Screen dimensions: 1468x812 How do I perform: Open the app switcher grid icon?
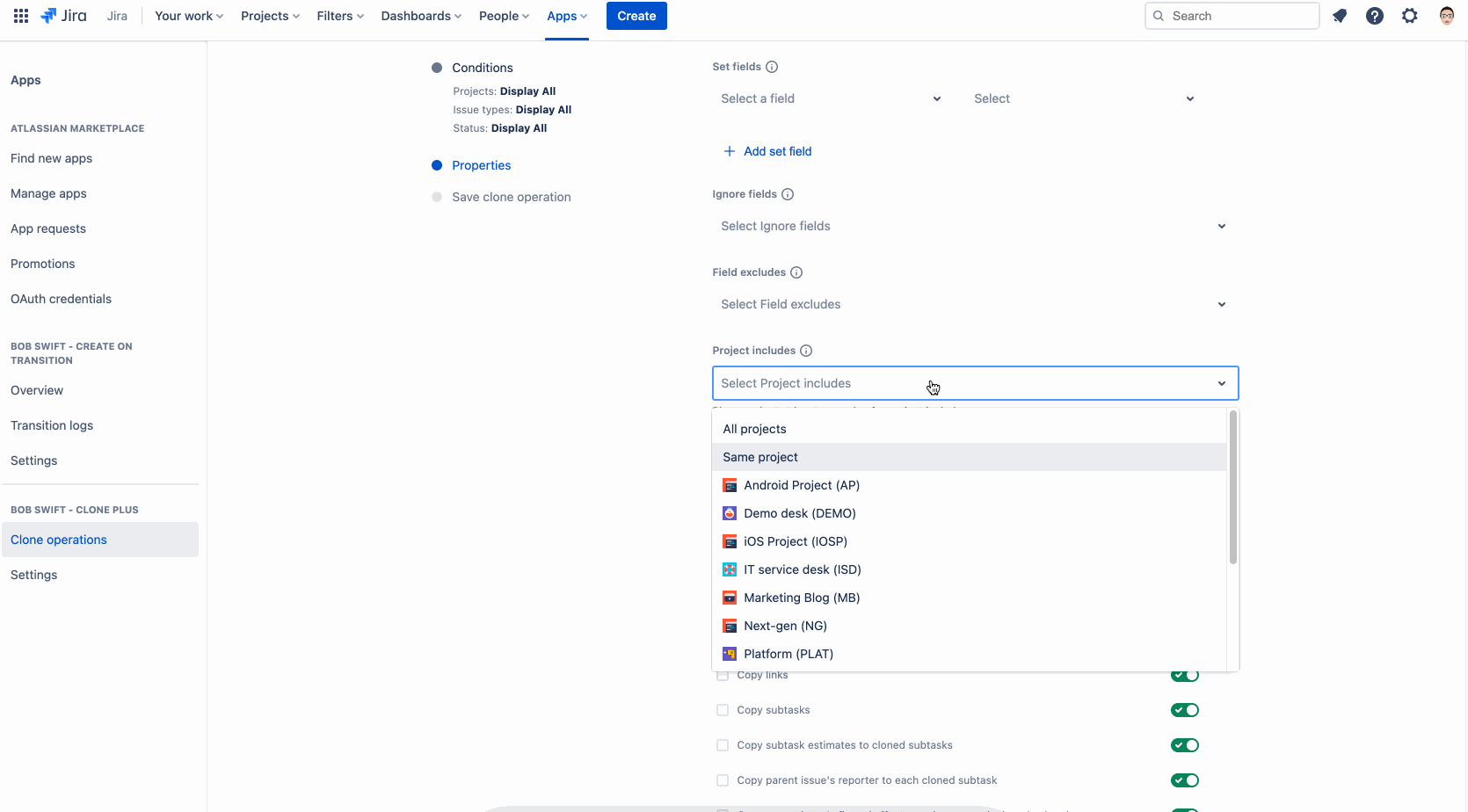click(21, 16)
